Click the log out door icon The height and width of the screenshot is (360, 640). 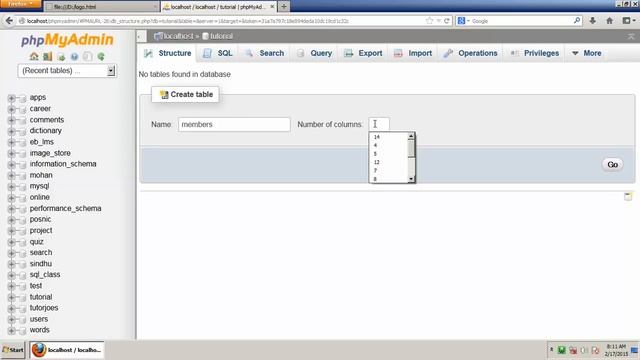click(x=47, y=56)
